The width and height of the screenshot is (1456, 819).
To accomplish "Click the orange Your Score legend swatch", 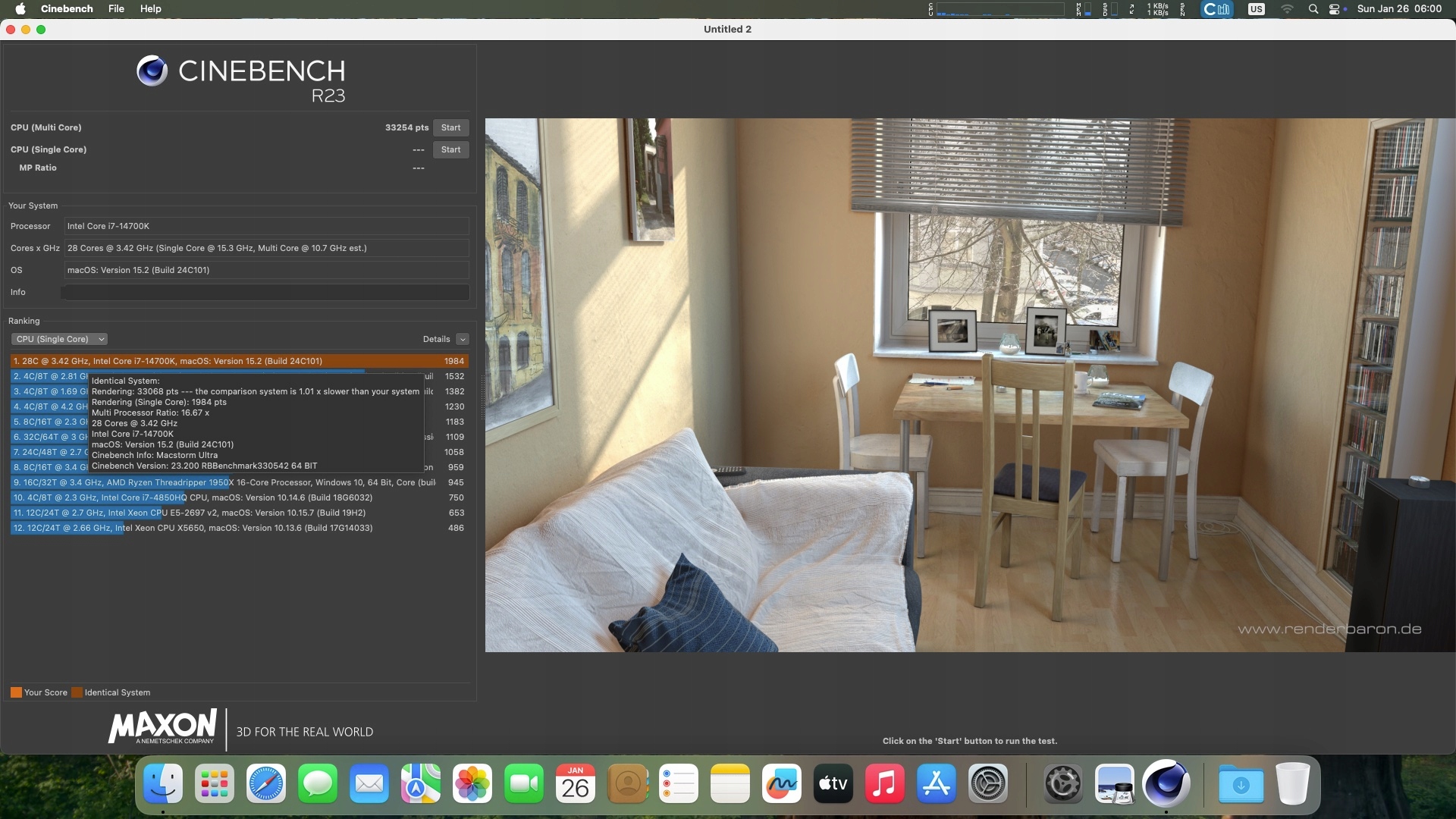I will (16, 692).
